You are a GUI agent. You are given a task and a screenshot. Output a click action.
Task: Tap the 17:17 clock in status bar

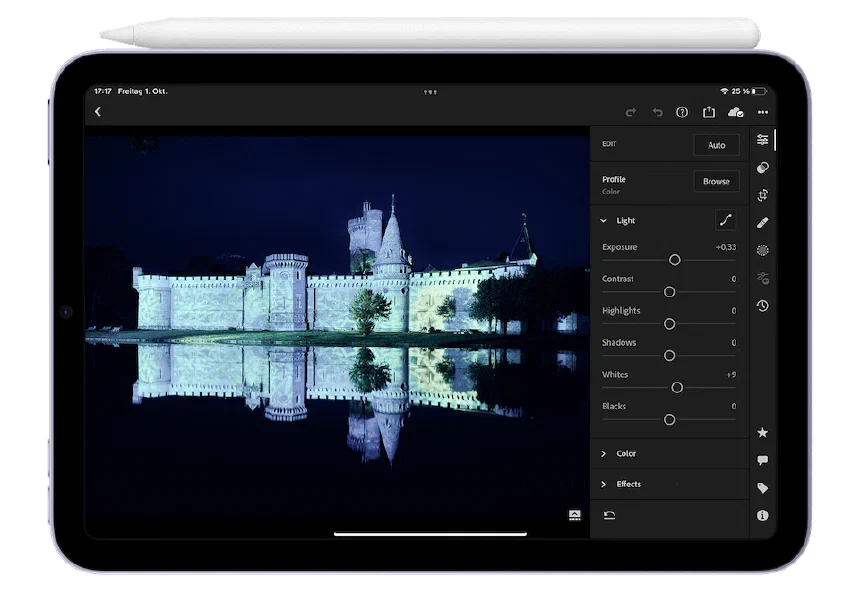pos(103,91)
